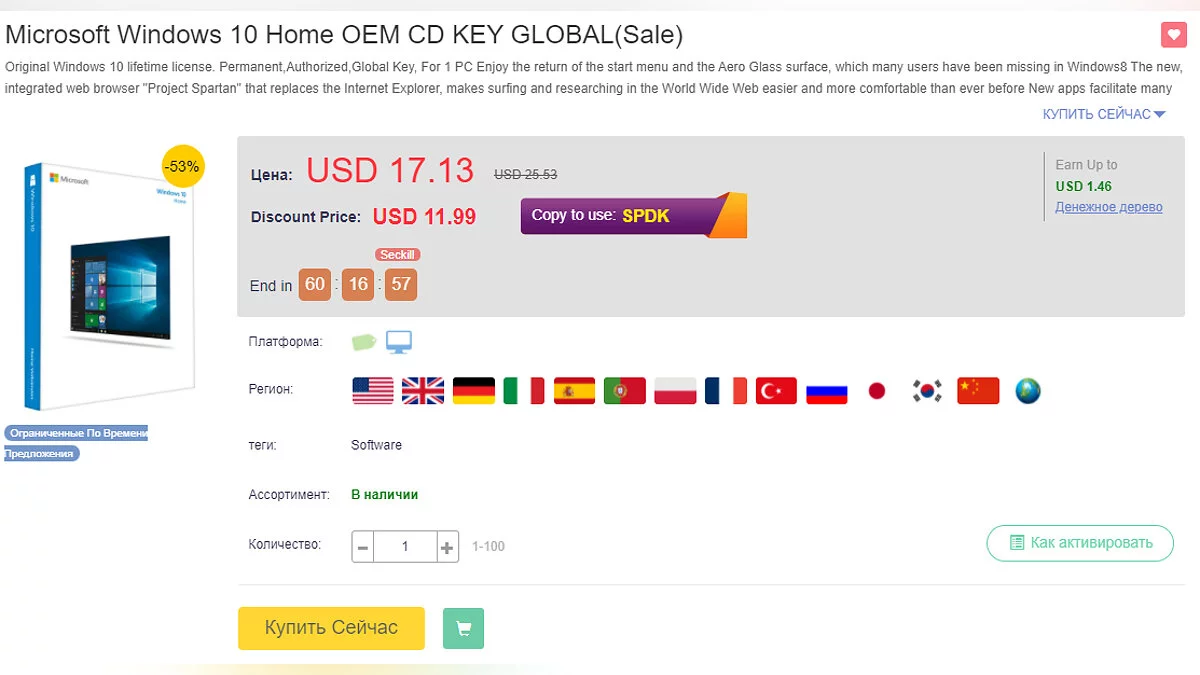
Task: Select the Turkish flag region
Action: 776,390
